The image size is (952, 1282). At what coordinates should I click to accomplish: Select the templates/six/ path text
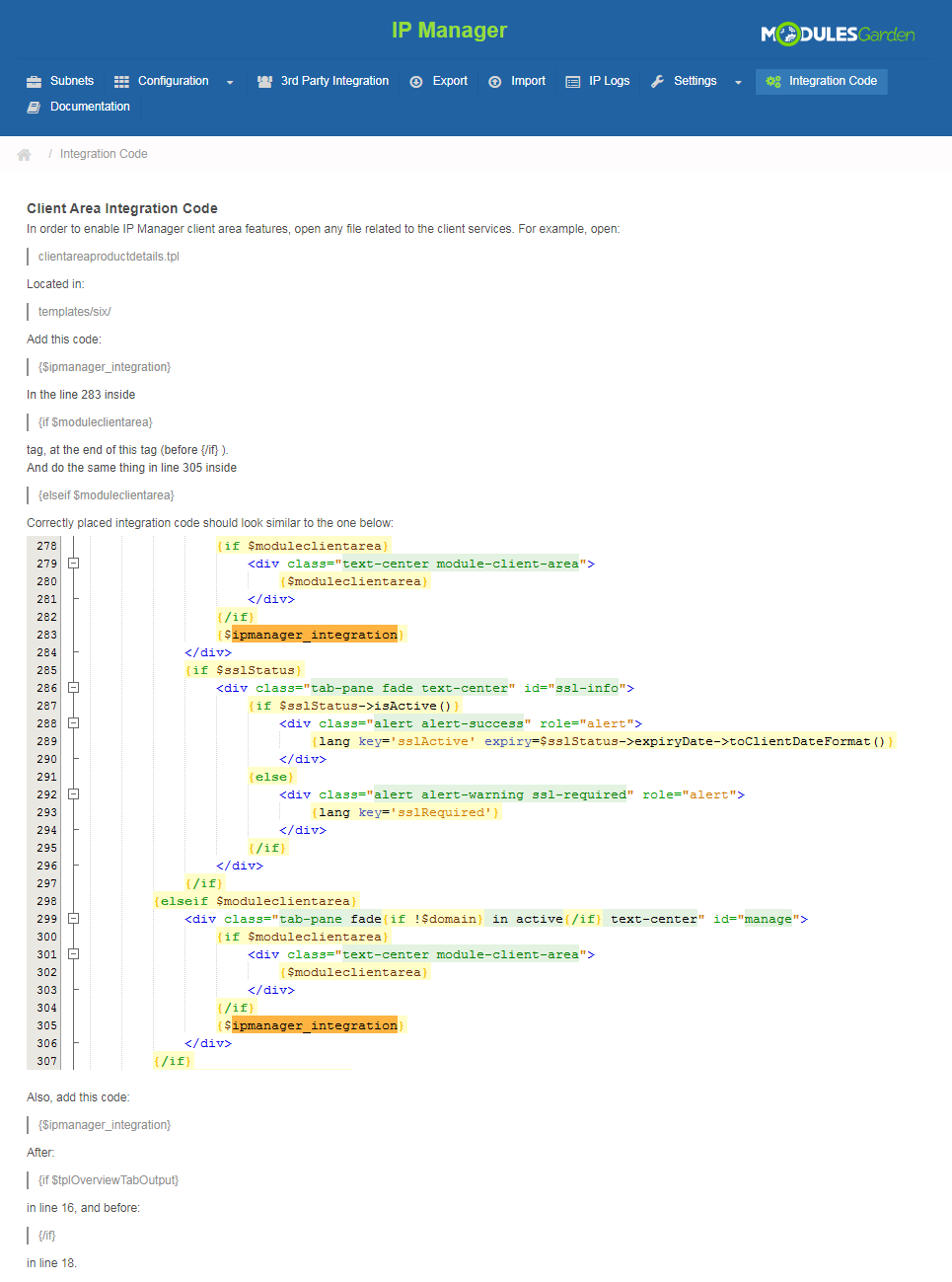tap(75, 312)
